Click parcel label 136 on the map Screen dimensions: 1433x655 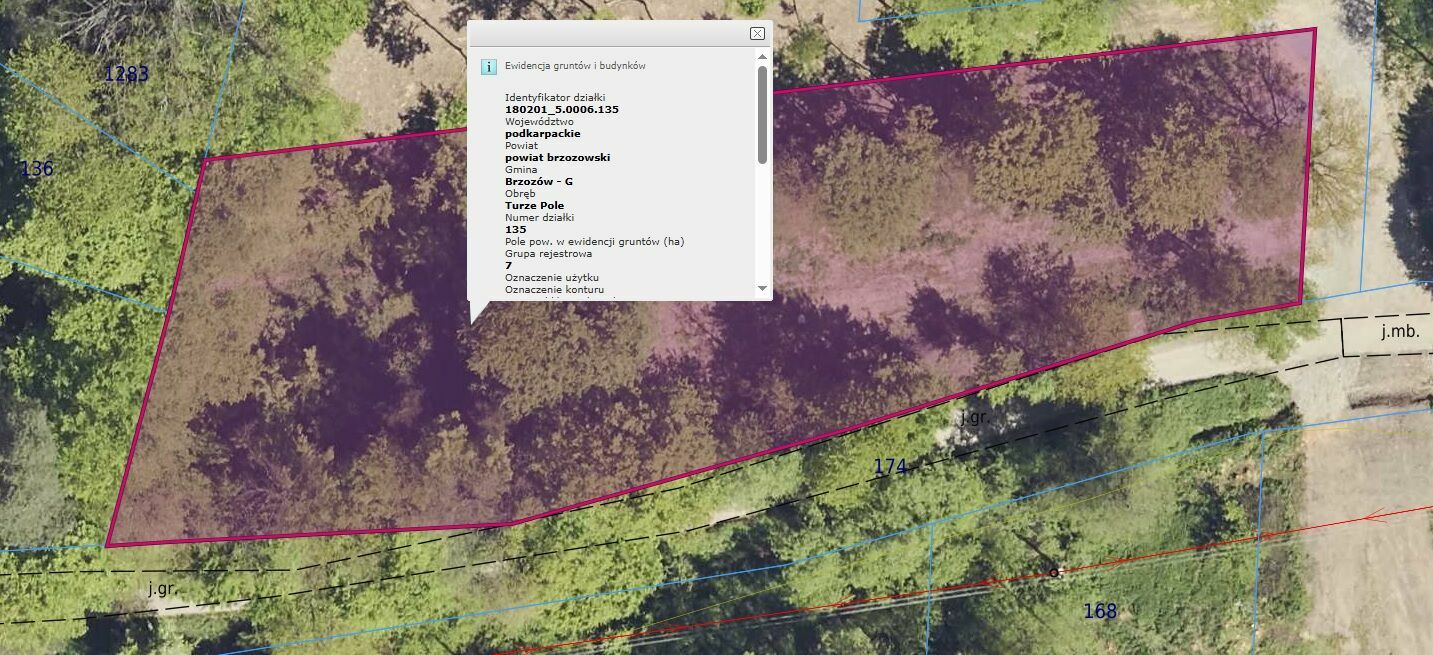tap(37, 169)
